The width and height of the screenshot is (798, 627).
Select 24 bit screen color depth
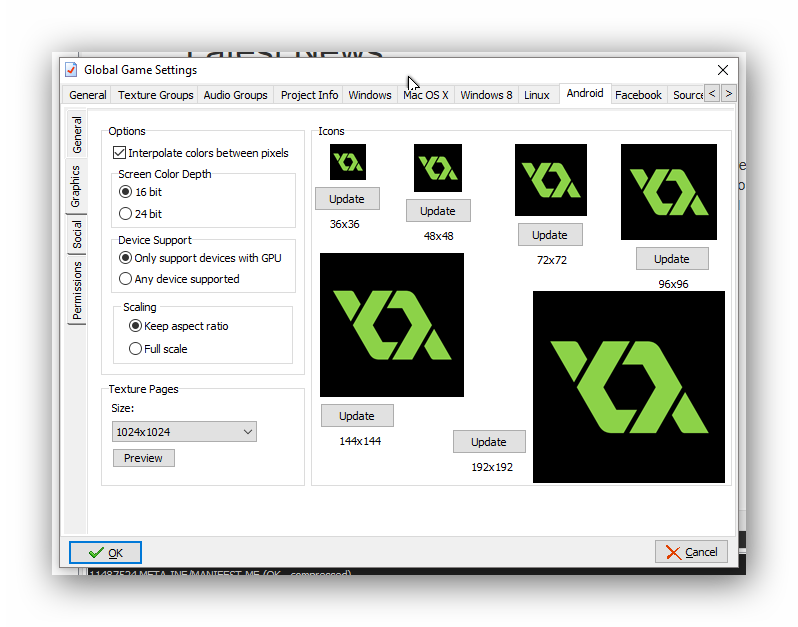click(x=125, y=213)
